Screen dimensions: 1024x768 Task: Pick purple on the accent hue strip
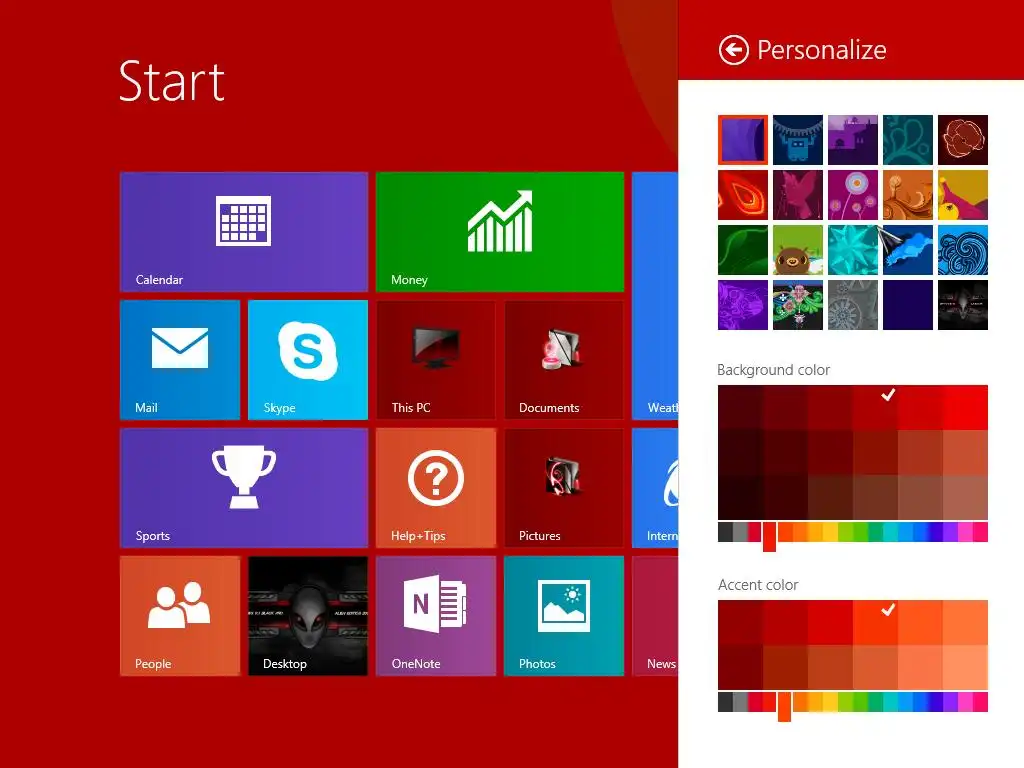pyautogui.click(x=951, y=702)
